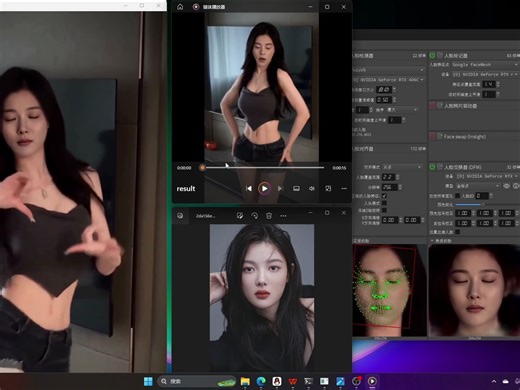Delete the image in Photos viewer
This screenshot has width=520, height=390.
pyautogui.click(x=269, y=216)
